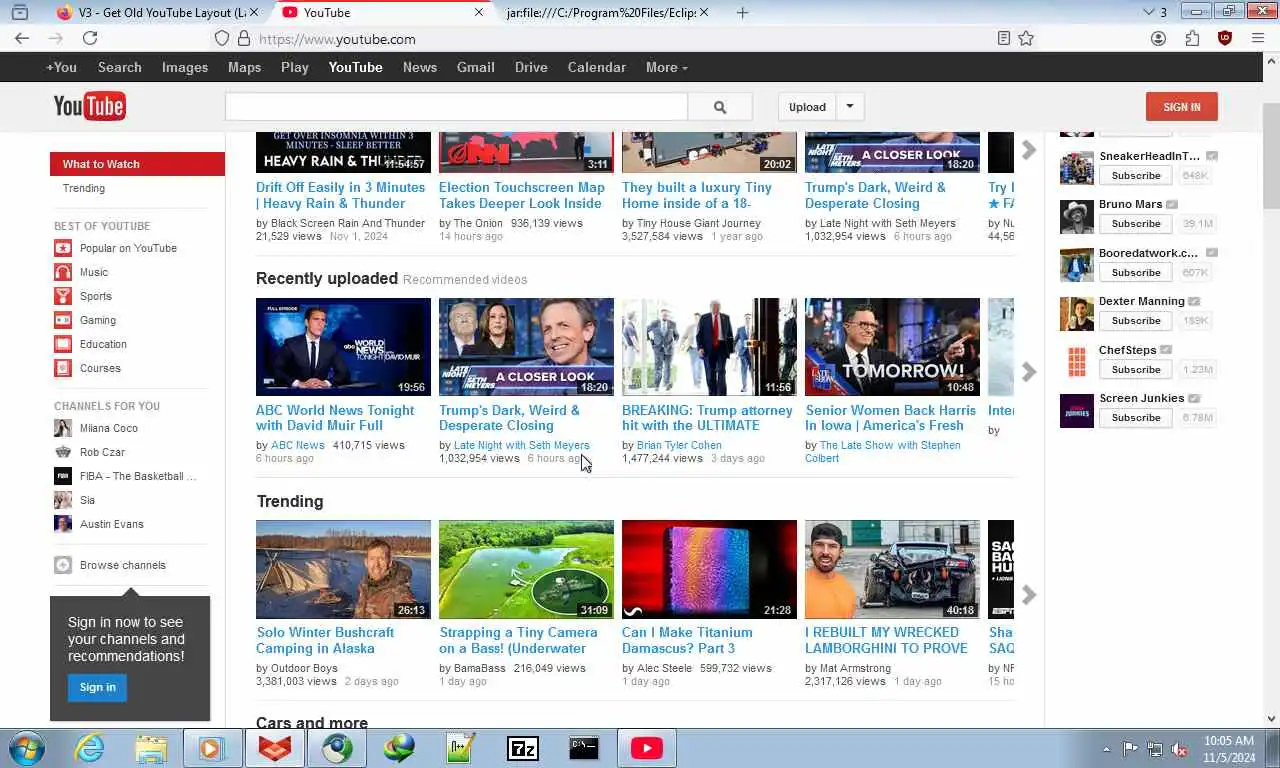Toggle Reader view icon in the address bar

tap(1003, 38)
